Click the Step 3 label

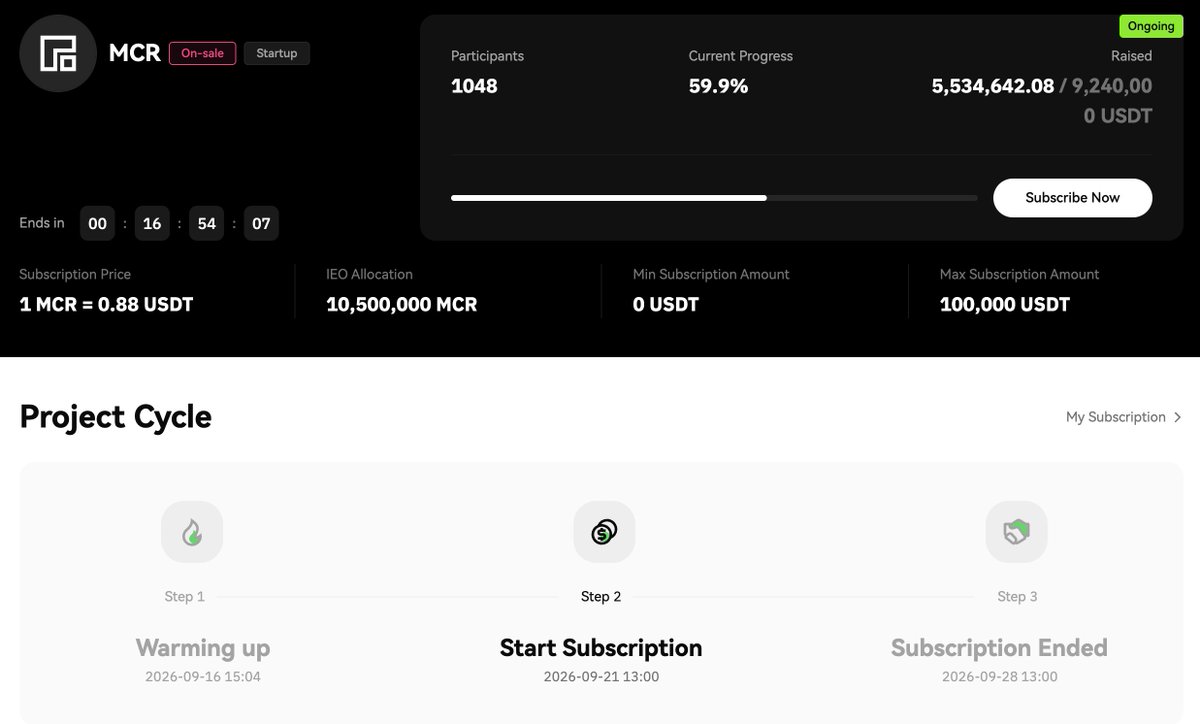[1017, 596]
